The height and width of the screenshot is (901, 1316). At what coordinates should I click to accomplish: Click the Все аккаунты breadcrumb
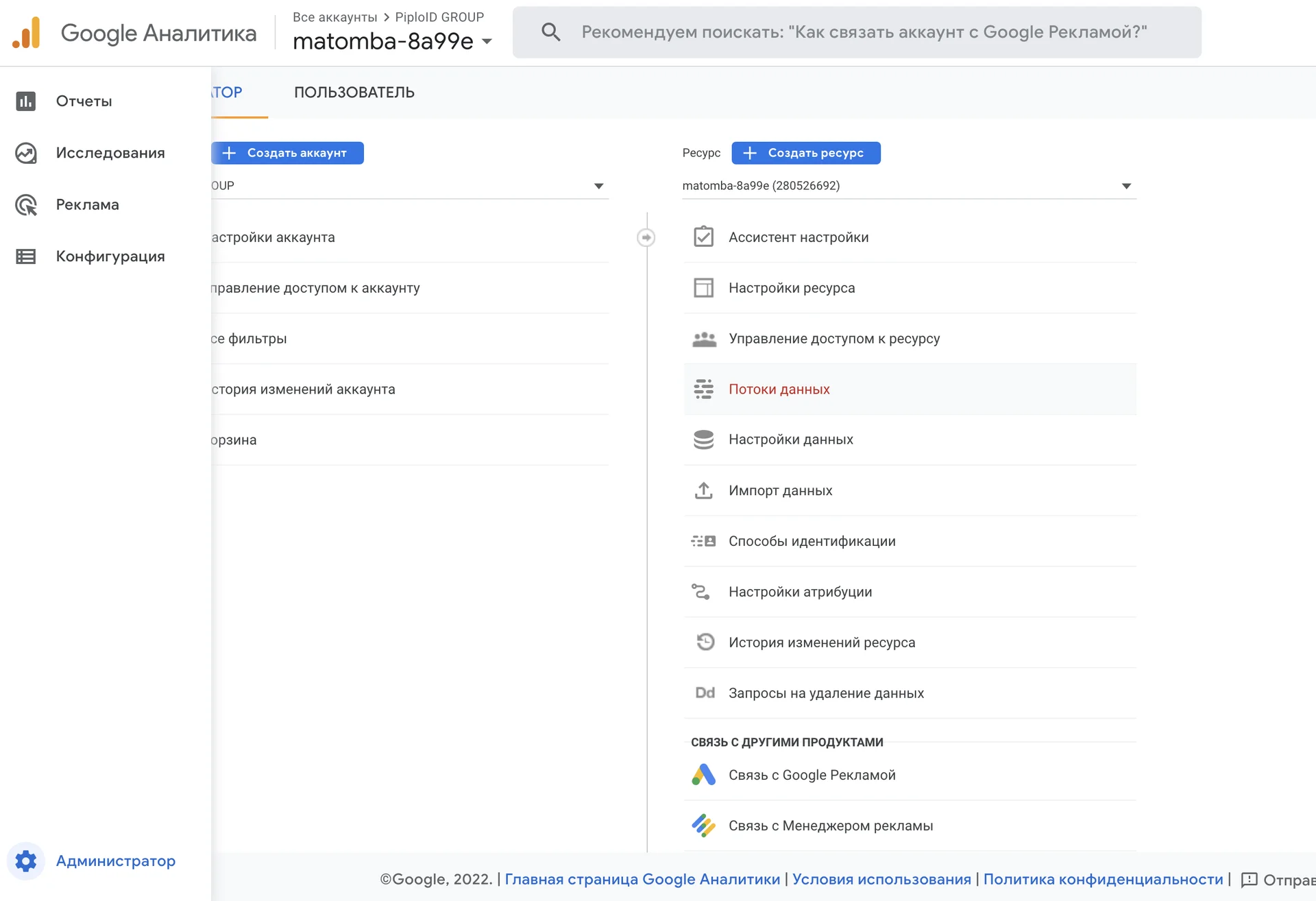tap(335, 17)
